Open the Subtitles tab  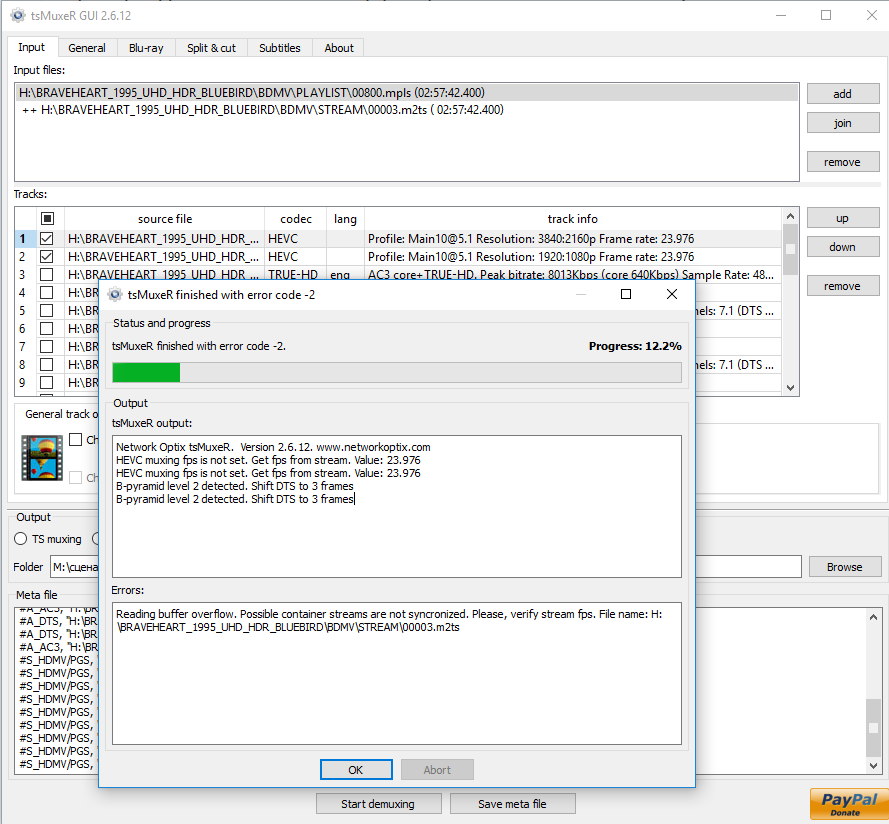point(280,48)
